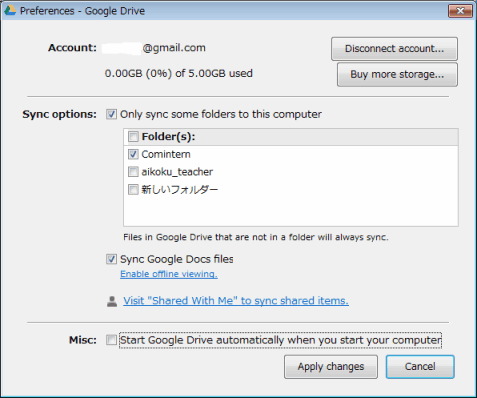The width and height of the screenshot is (477, 398).
Task: Open Enable offline viewing link
Action: pos(169,274)
